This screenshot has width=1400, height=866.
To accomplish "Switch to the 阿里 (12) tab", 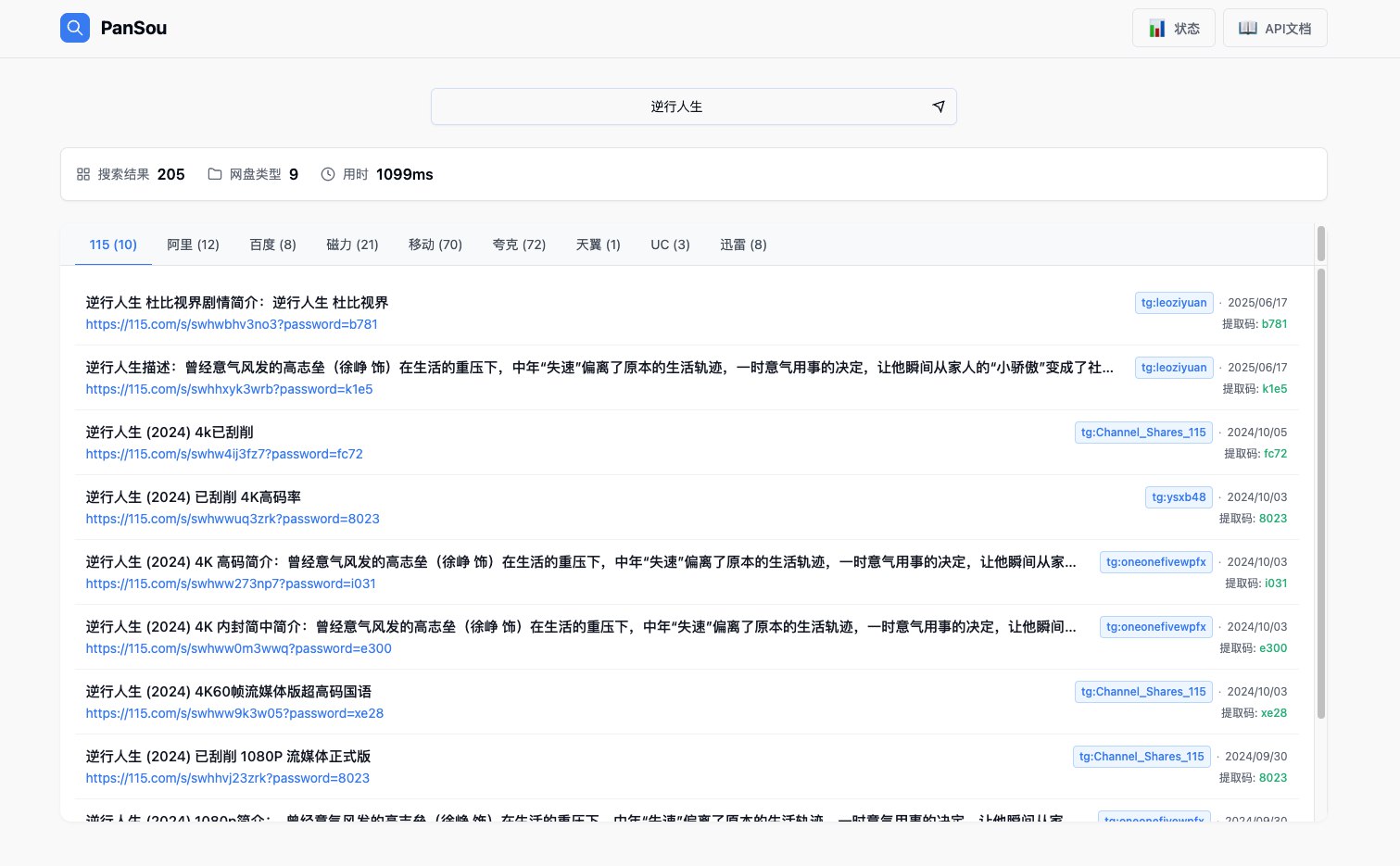I will pyautogui.click(x=193, y=245).
